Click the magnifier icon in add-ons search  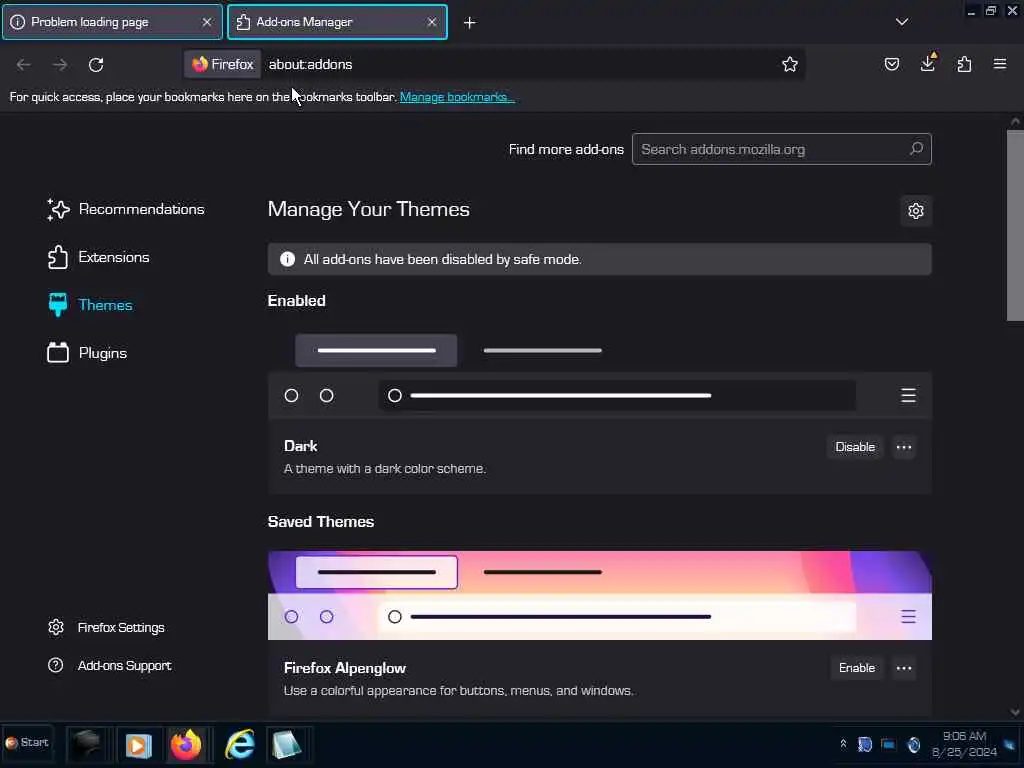(x=916, y=149)
